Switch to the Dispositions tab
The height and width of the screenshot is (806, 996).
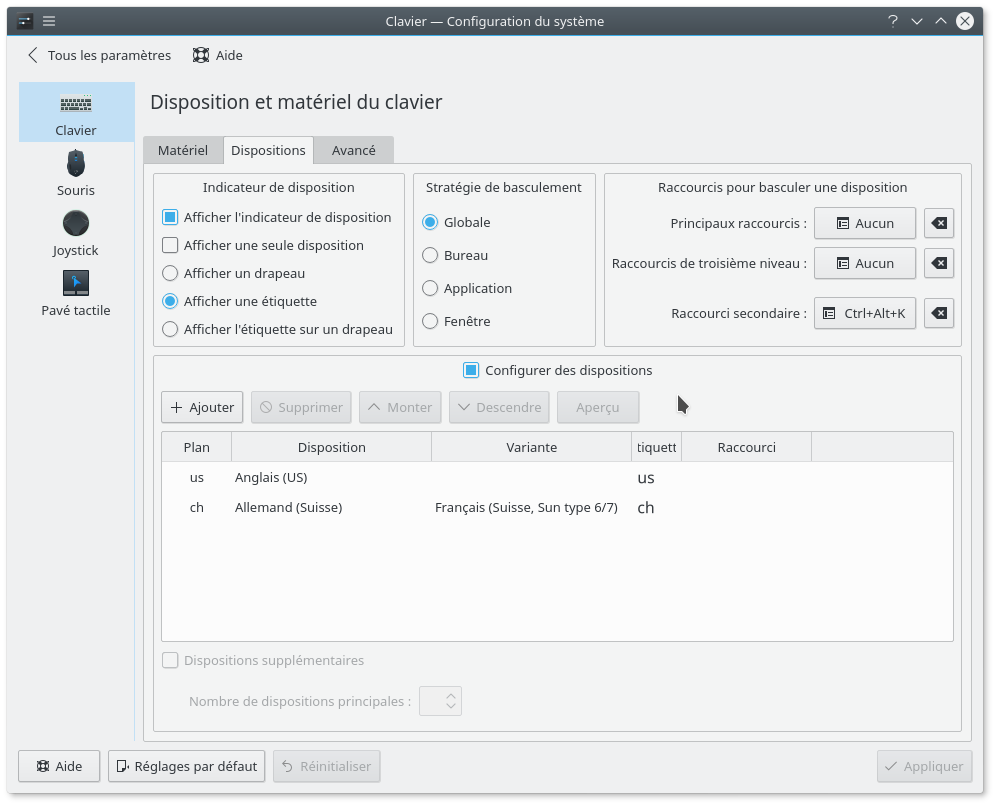click(268, 151)
